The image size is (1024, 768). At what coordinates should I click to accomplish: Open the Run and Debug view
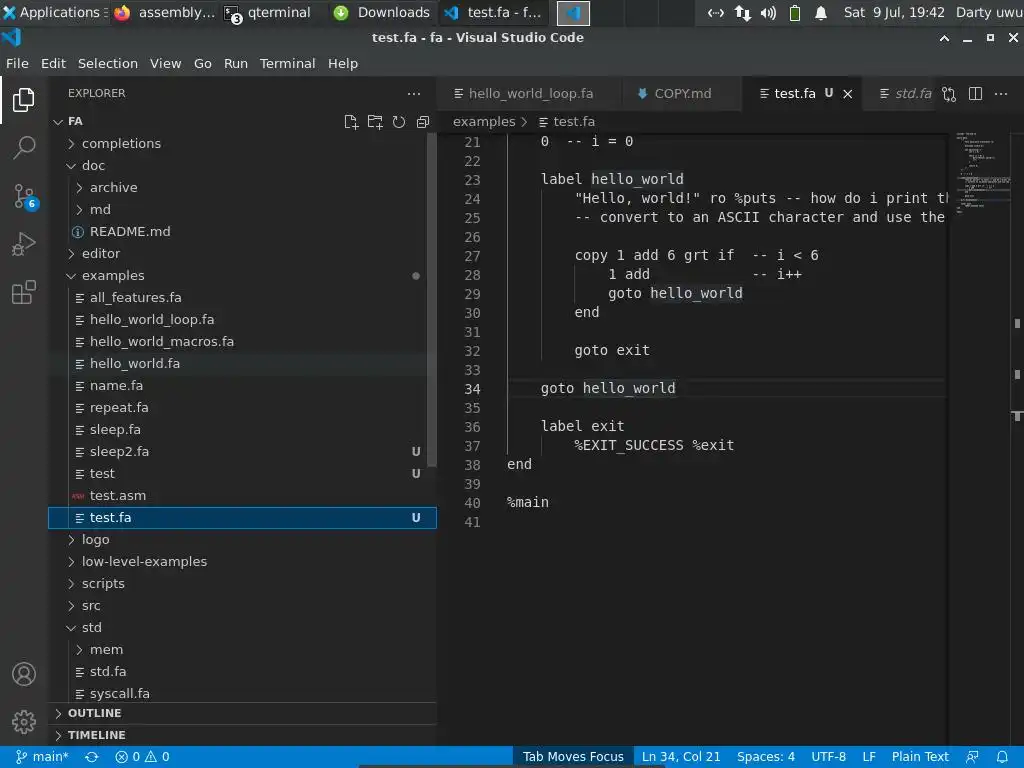point(24,244)
